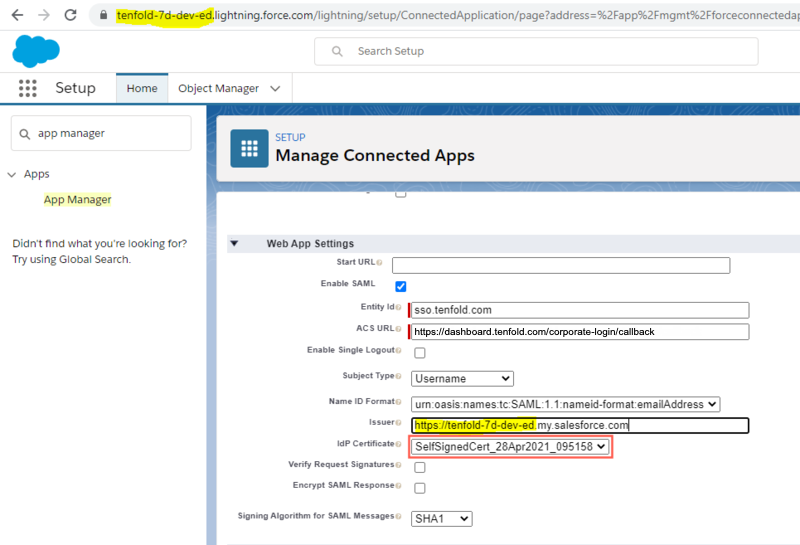
Task: Click the Search Setup field
Action: tap(536, 51)
